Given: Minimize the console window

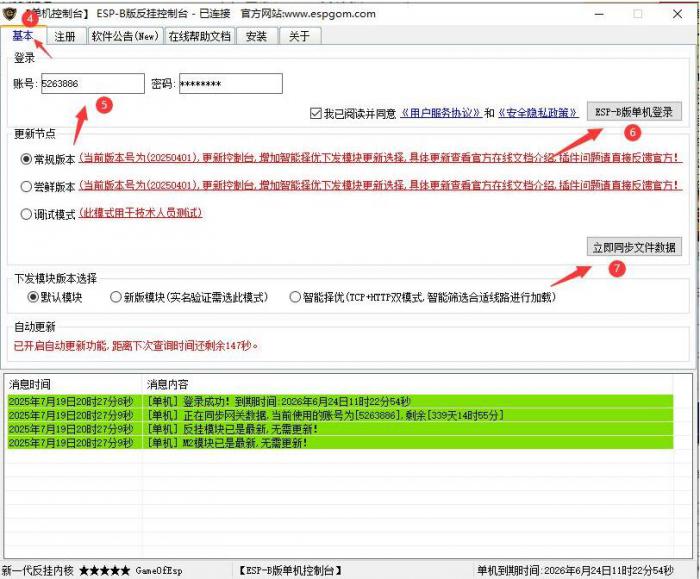Looking at the screenshot, I should tap(599, 14).
